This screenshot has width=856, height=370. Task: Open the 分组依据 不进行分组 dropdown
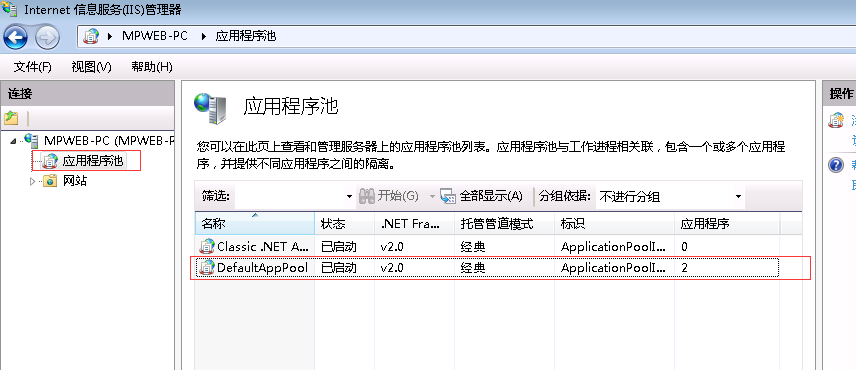[x=670, y=196]
